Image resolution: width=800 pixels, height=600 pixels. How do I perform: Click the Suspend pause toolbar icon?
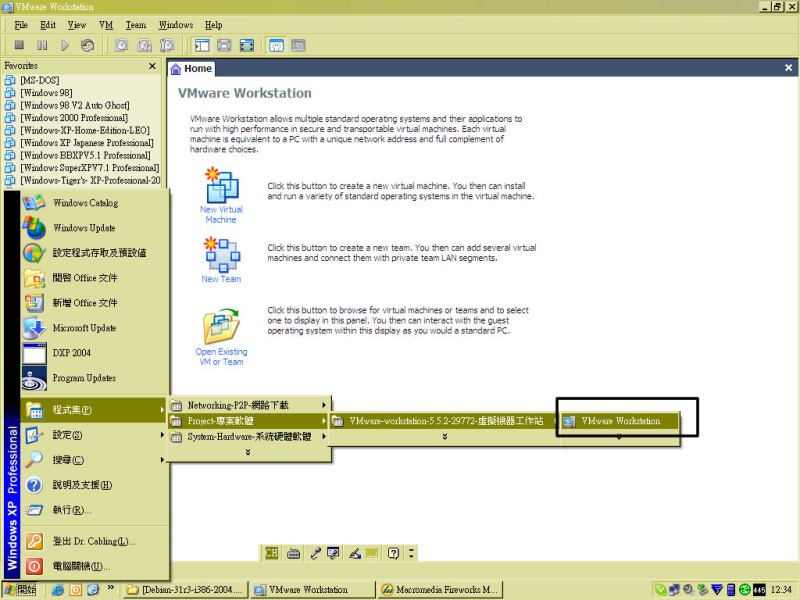(x=42, y=45)
